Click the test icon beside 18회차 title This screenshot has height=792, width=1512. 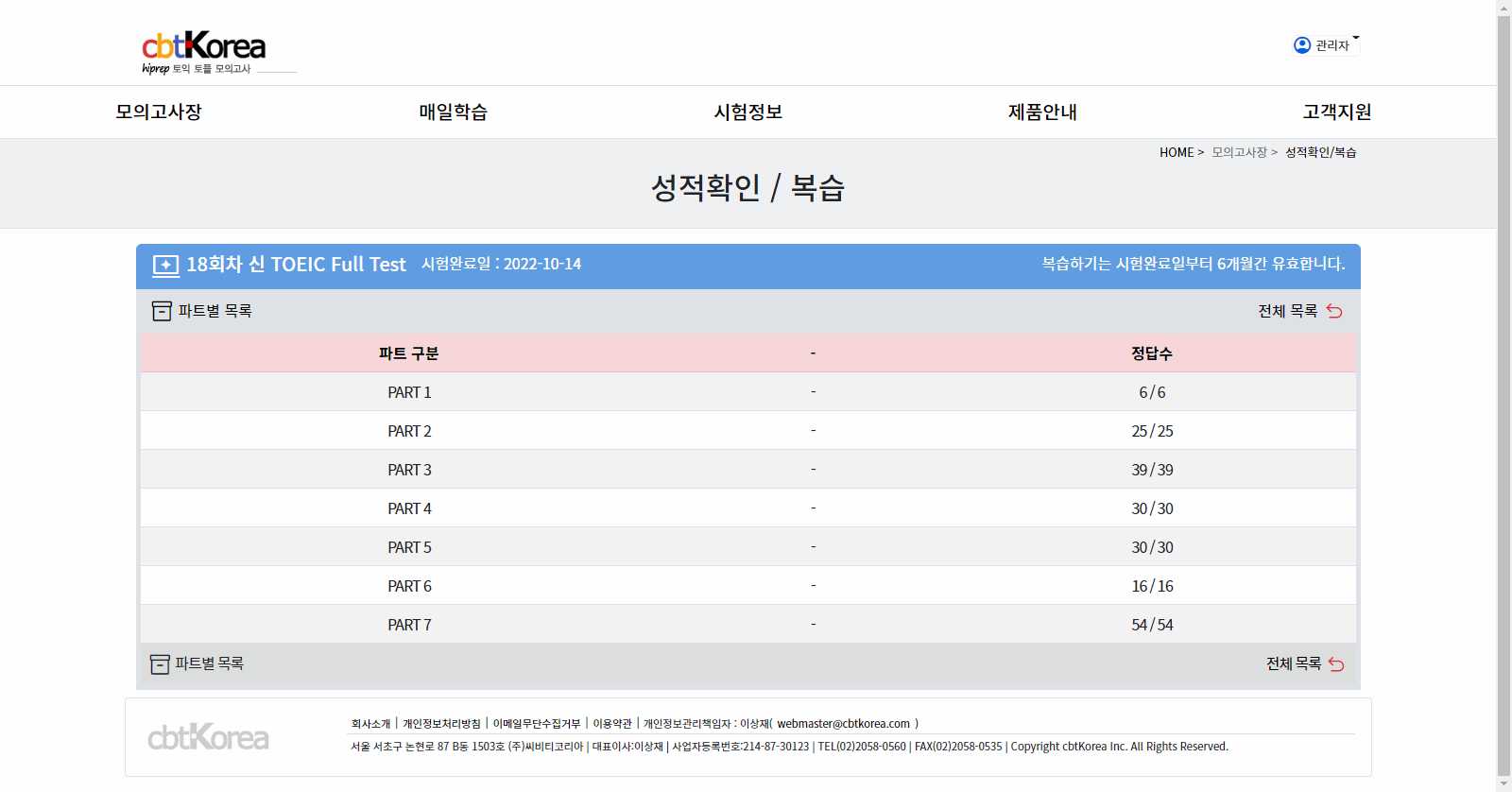165,266
